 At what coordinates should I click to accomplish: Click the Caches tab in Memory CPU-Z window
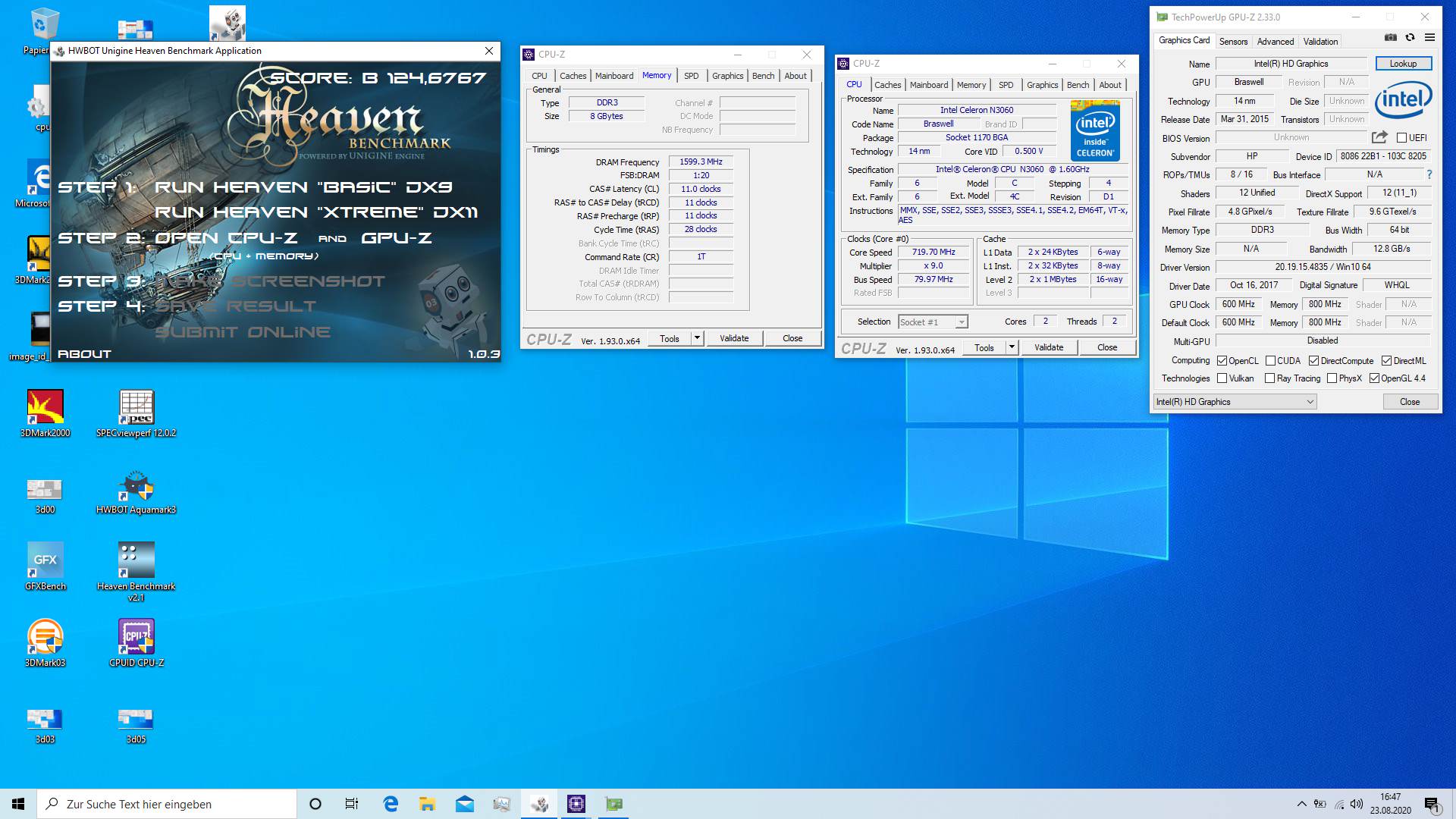click(573, 76)
